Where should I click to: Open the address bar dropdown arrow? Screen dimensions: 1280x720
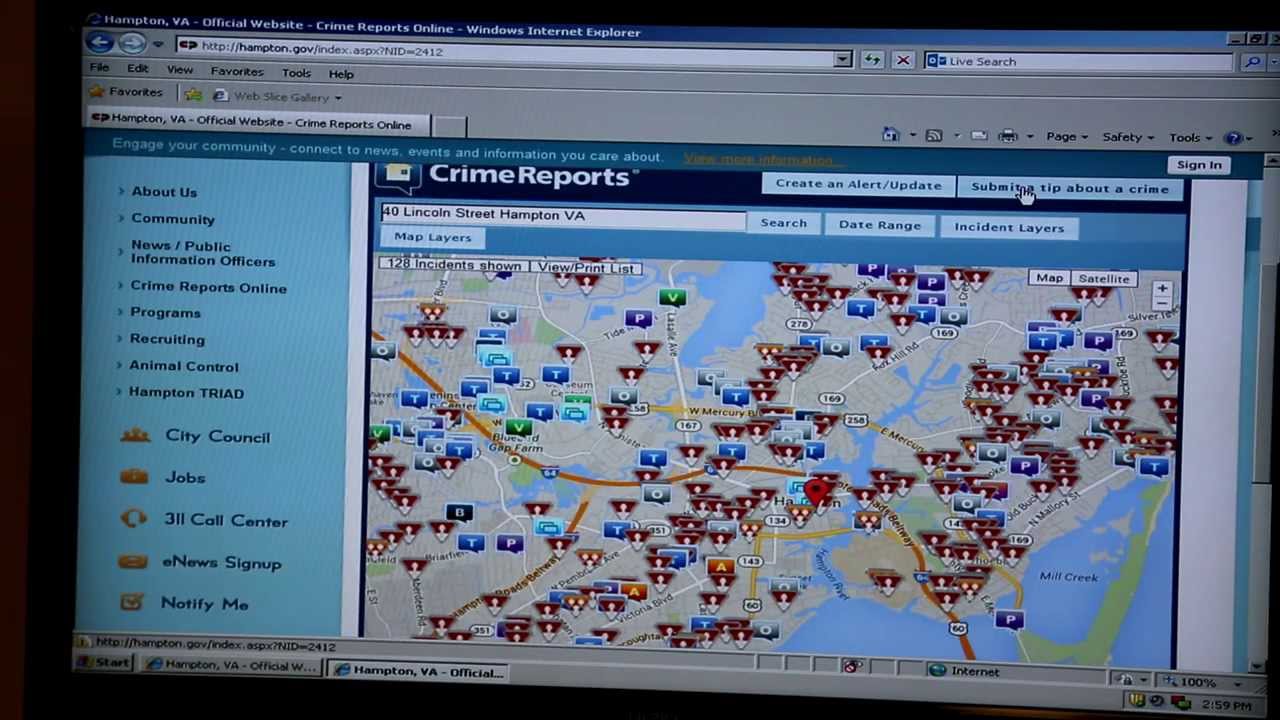point(843,60)
